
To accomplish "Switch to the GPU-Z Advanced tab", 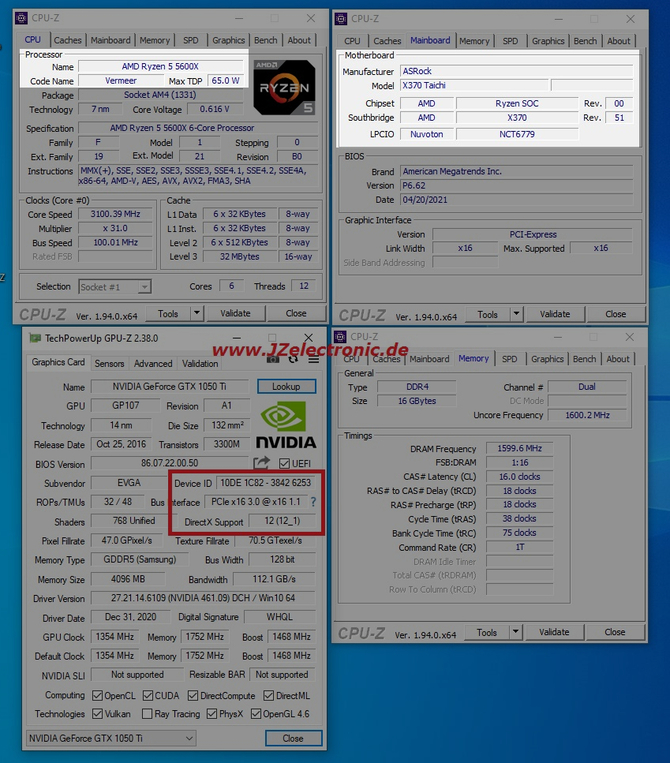I will click(x=153, y=363).
